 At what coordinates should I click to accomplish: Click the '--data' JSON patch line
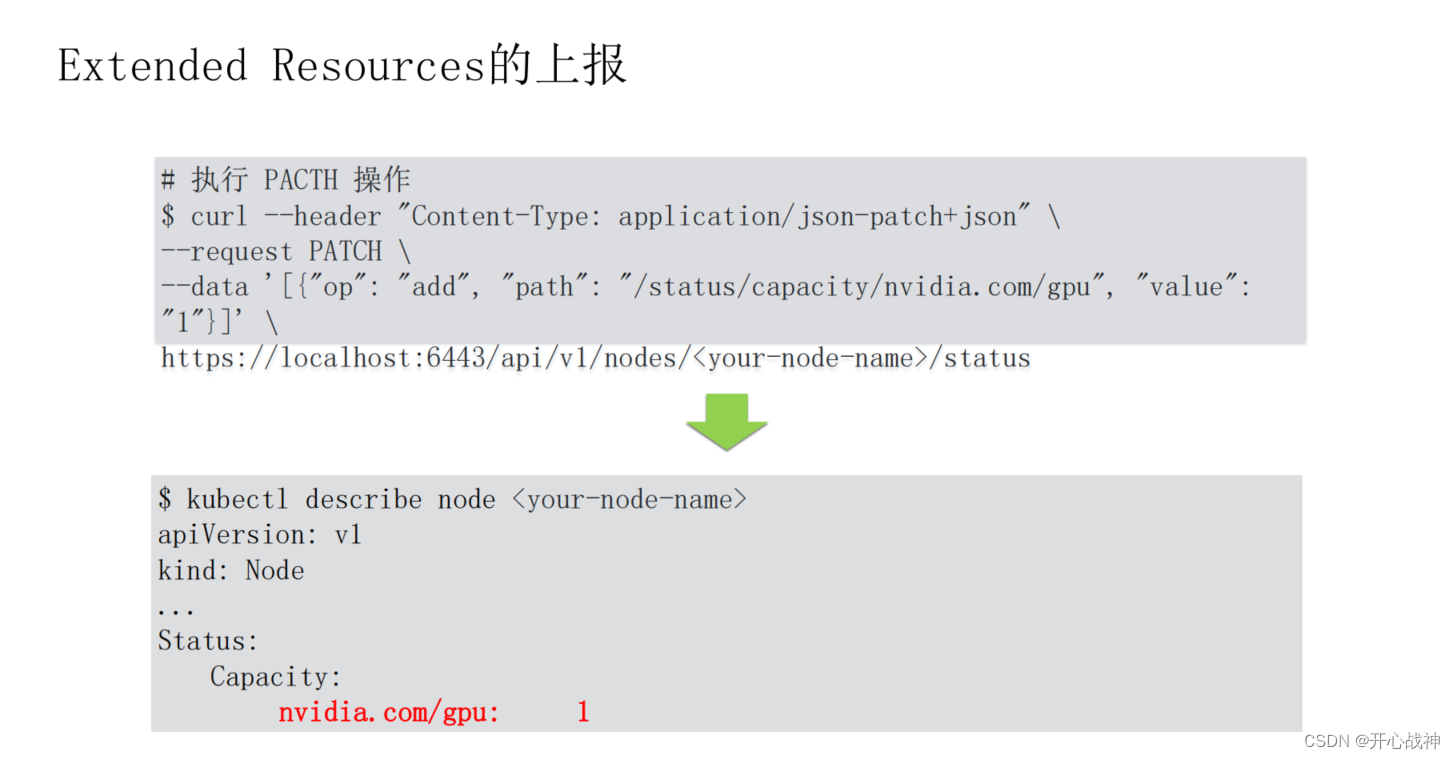click(700, 286)
